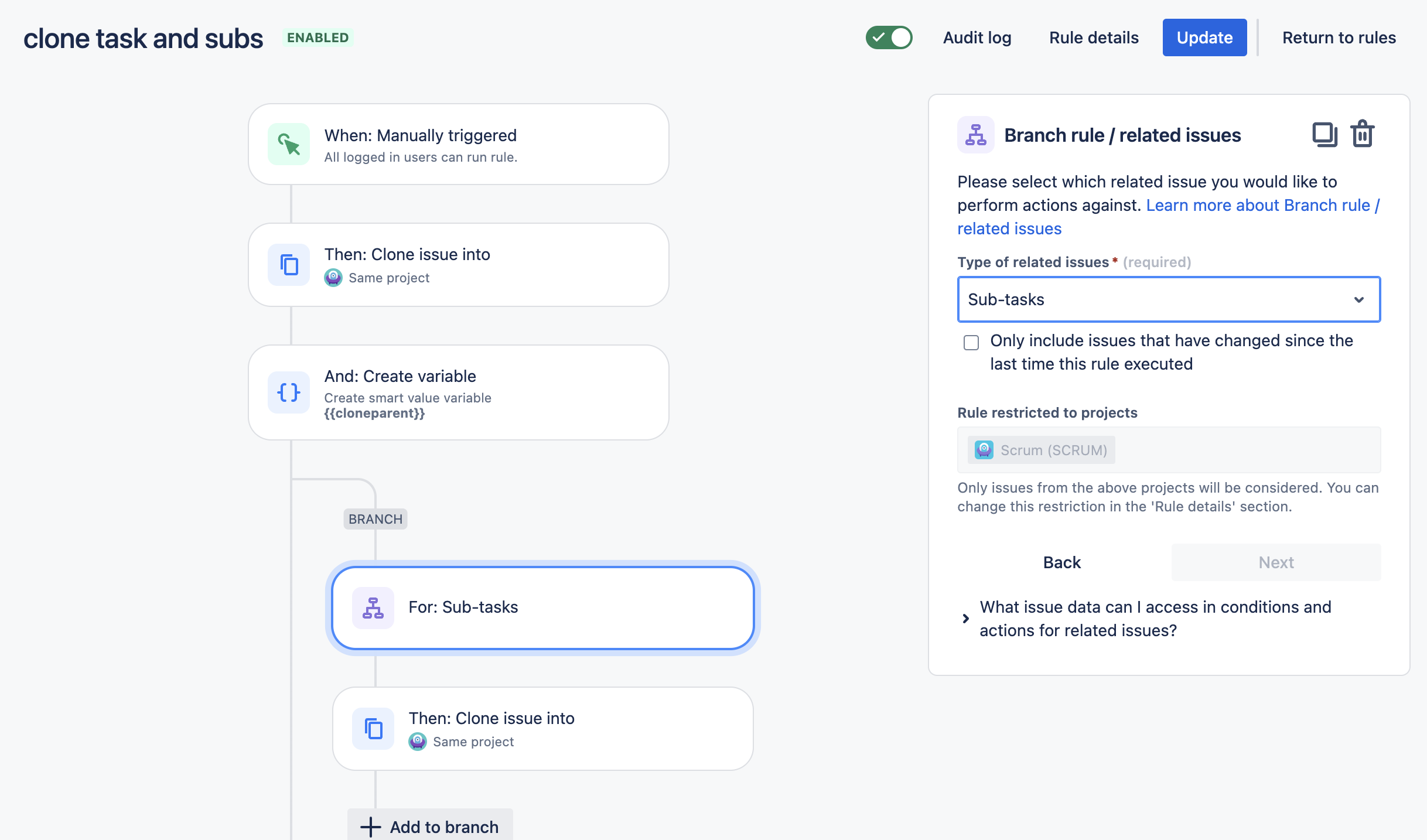Open the Audit log
Viewport: 1427px width, 840px height.
point(977,37)
